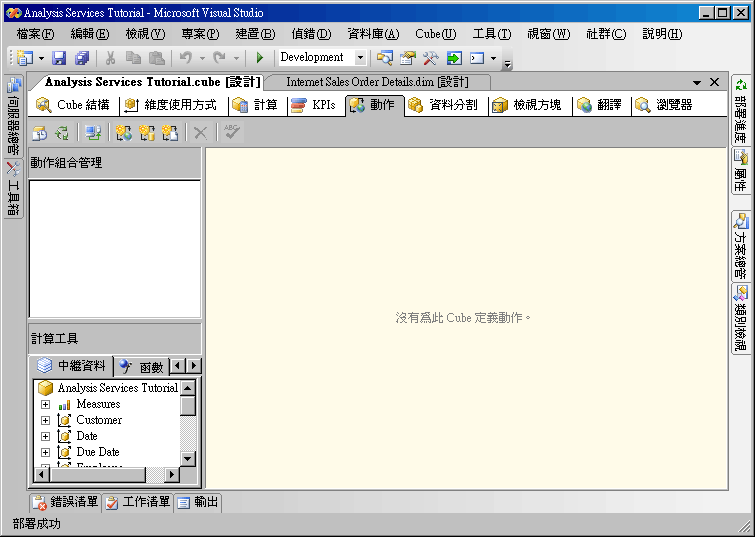Close the active document with the X
Screen dimensions: 755x537
715,82
